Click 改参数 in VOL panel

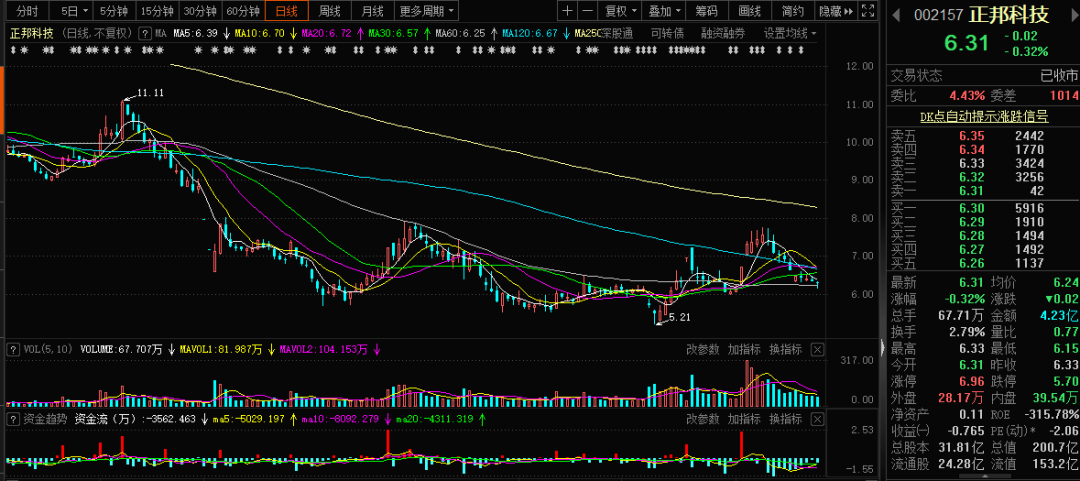tap(702, 349)
